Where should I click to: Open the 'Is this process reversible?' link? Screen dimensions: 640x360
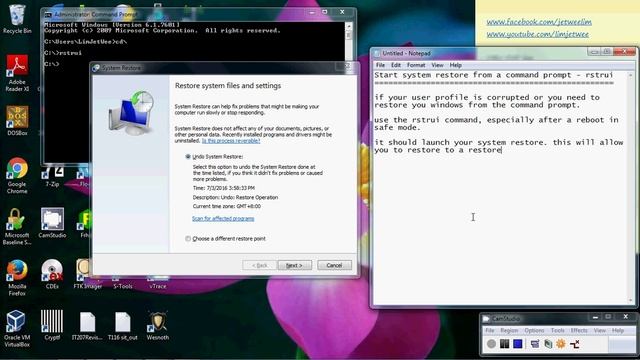231,141
